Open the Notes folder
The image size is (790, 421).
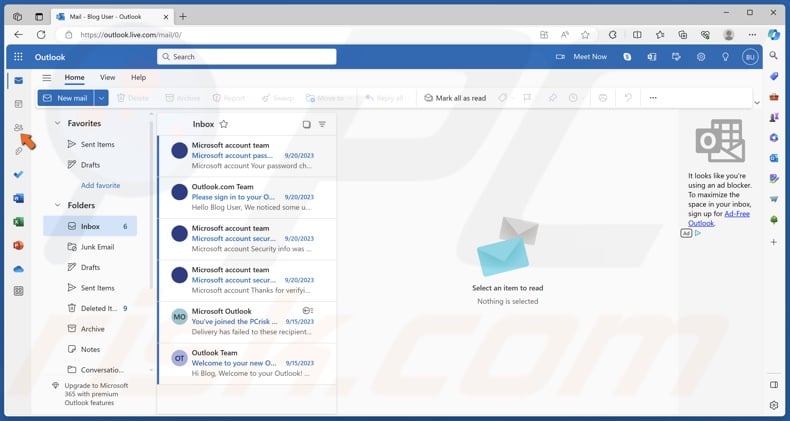(90, 349)
